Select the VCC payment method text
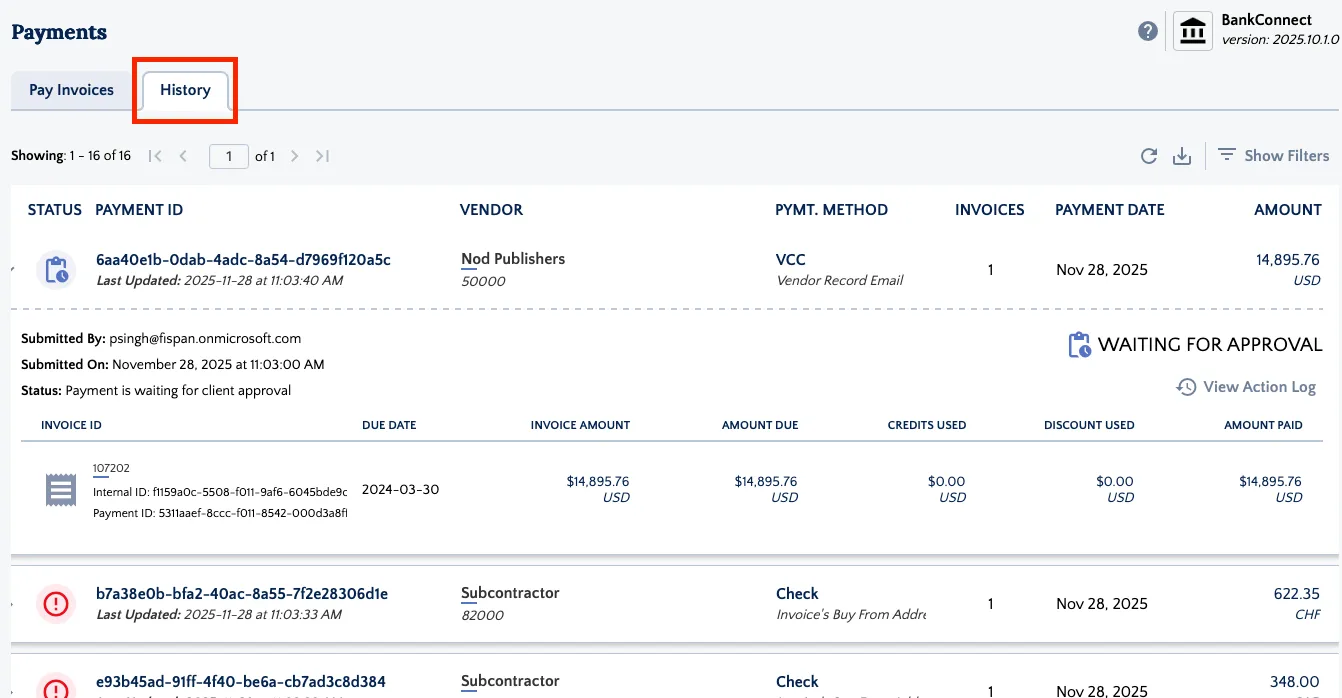Image resolution: width=1342 pixels, height=698 pixels. pos(791,259)
